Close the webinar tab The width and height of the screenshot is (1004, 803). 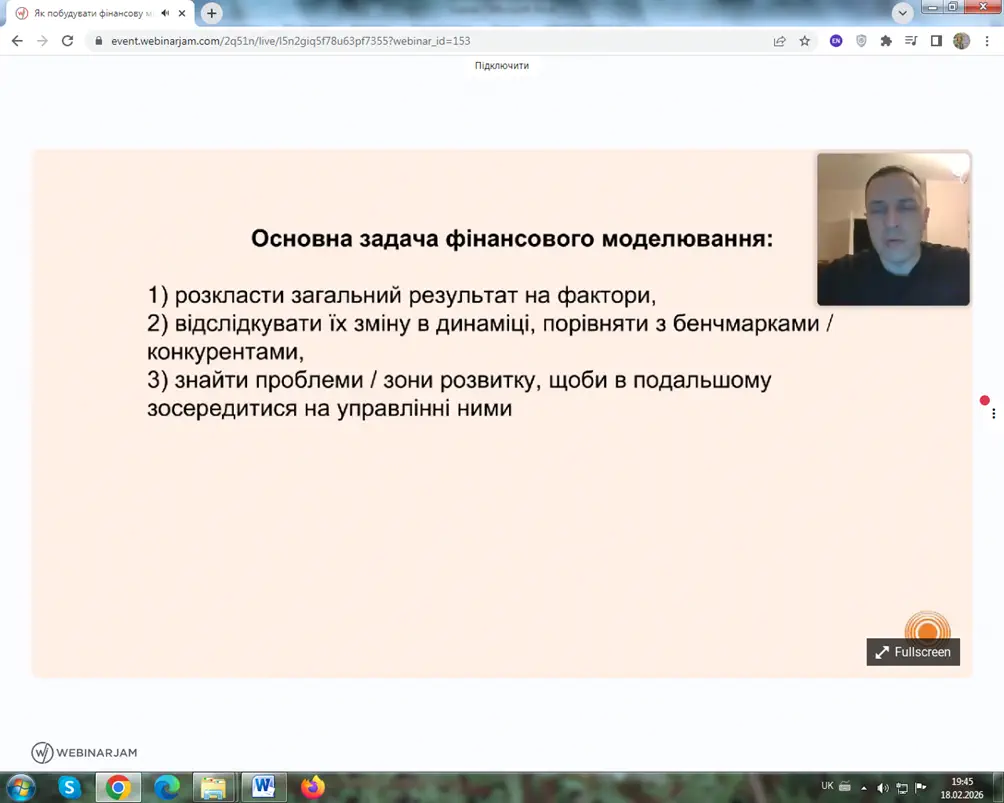point(182,13)
